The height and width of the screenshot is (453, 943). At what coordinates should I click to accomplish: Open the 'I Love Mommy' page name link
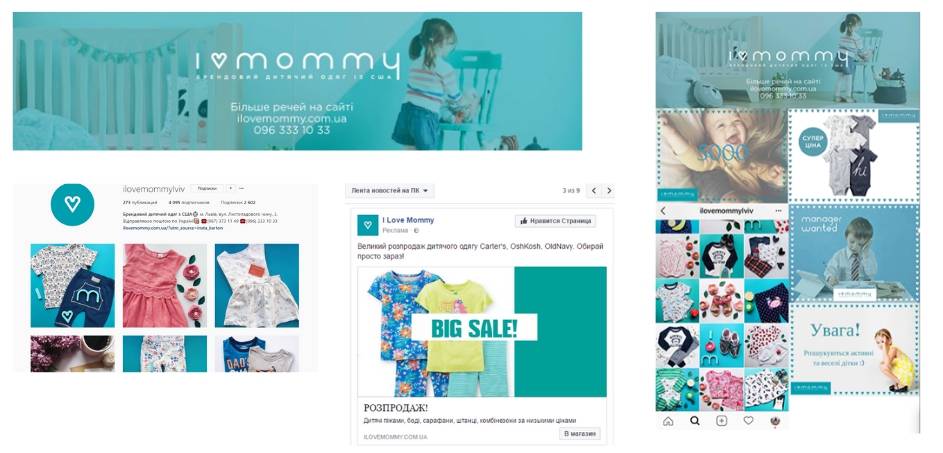click(408, 220)
